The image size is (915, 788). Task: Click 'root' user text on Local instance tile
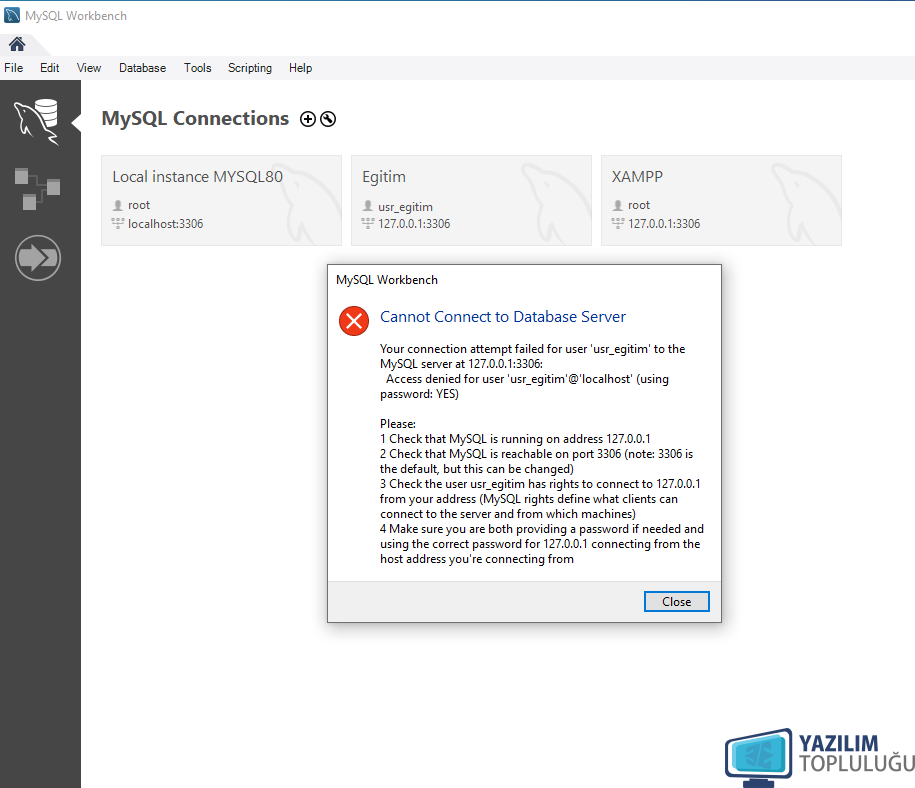pos(139,205)
